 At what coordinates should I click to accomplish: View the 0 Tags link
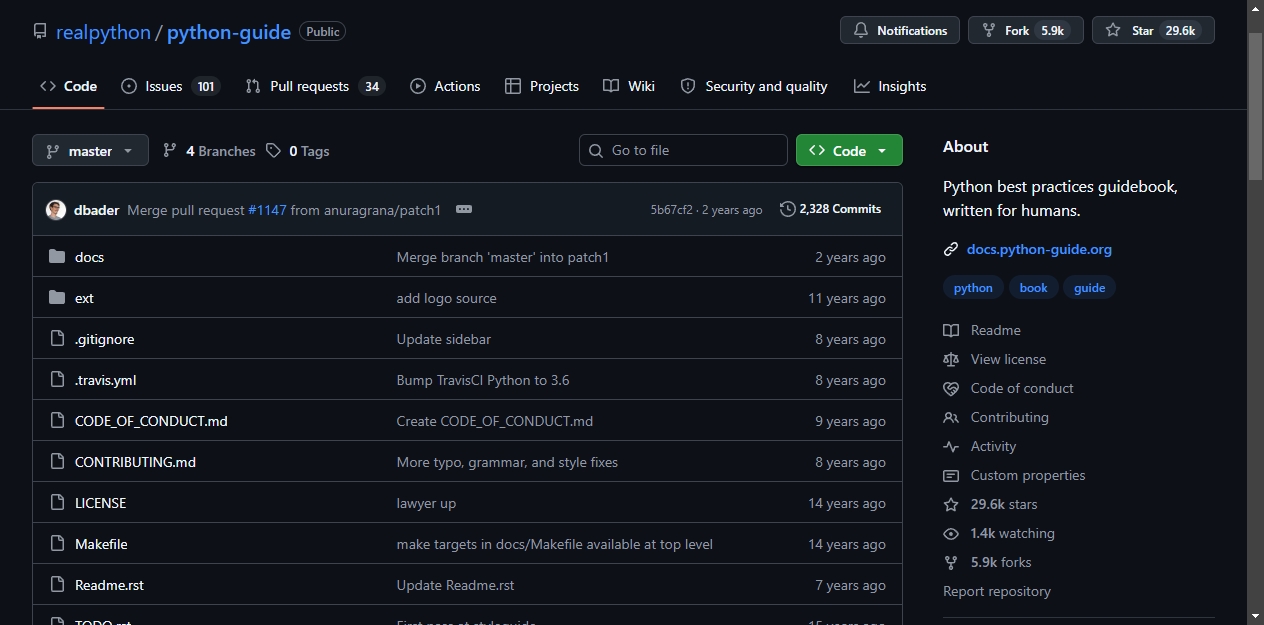[x=298, y=151]
